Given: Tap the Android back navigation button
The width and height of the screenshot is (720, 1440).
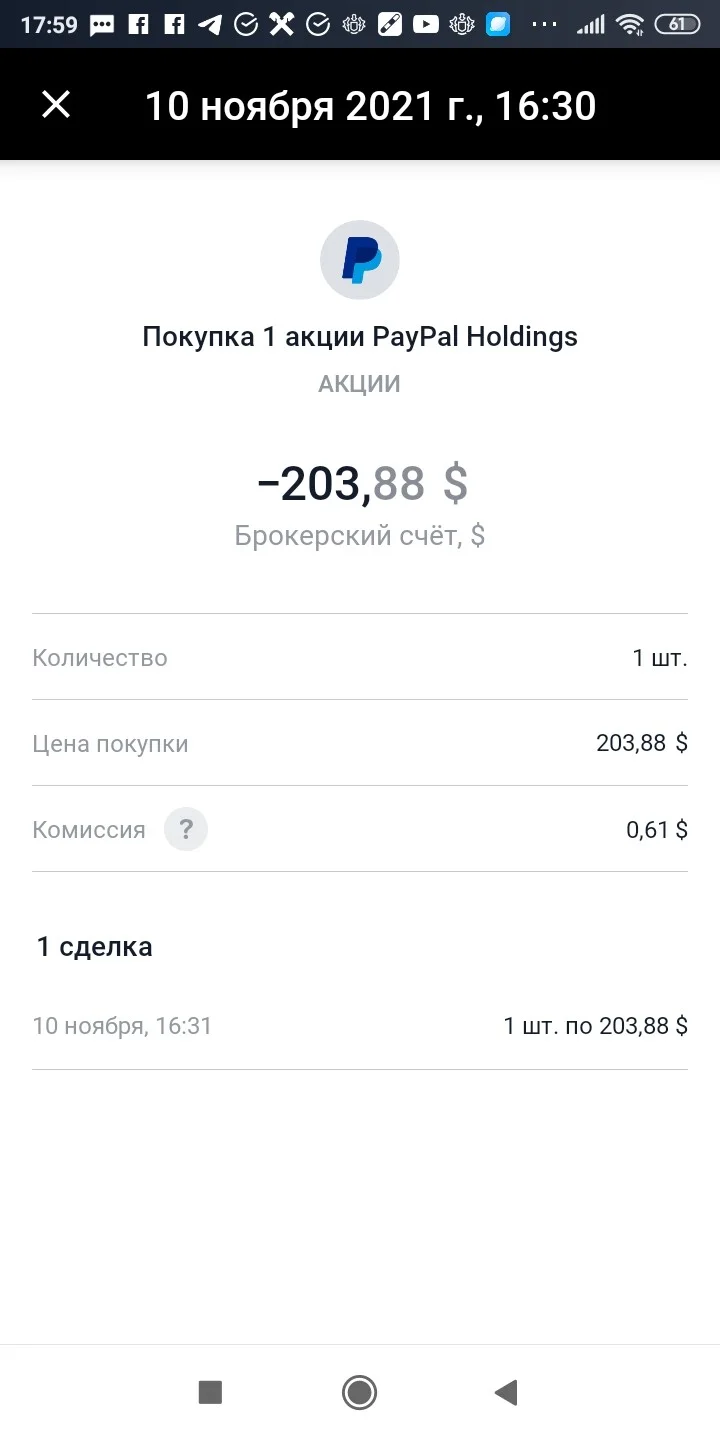Looking at the screenshot, I should pyautogui.click(x=506, y=1392).
